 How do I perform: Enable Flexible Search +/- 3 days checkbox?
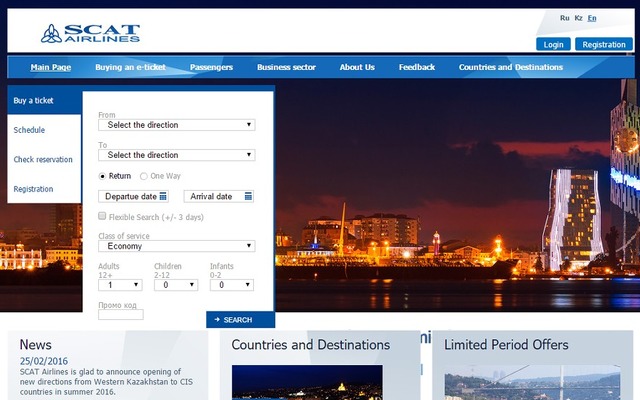click(x=102, y=216)
